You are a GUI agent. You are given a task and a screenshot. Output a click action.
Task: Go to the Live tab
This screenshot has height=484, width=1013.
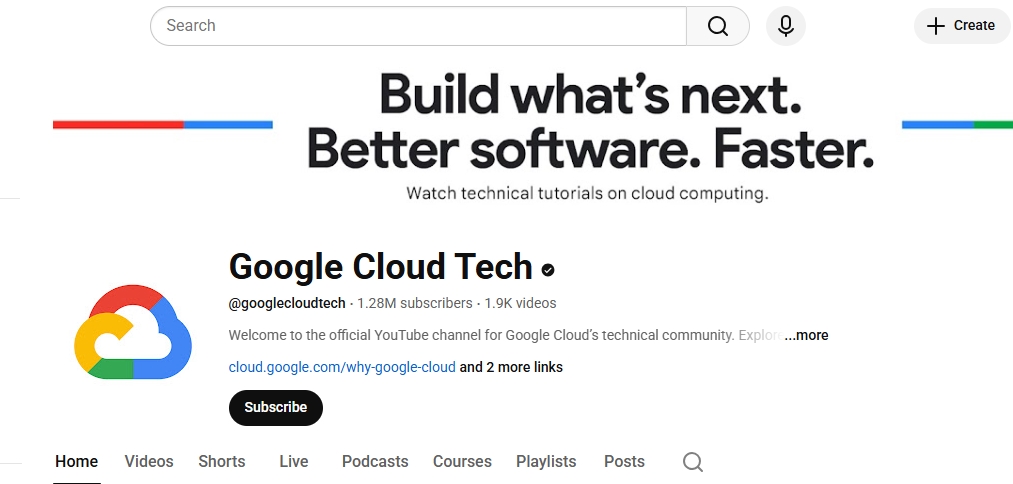pyautogui.click(x=294, y=461)
